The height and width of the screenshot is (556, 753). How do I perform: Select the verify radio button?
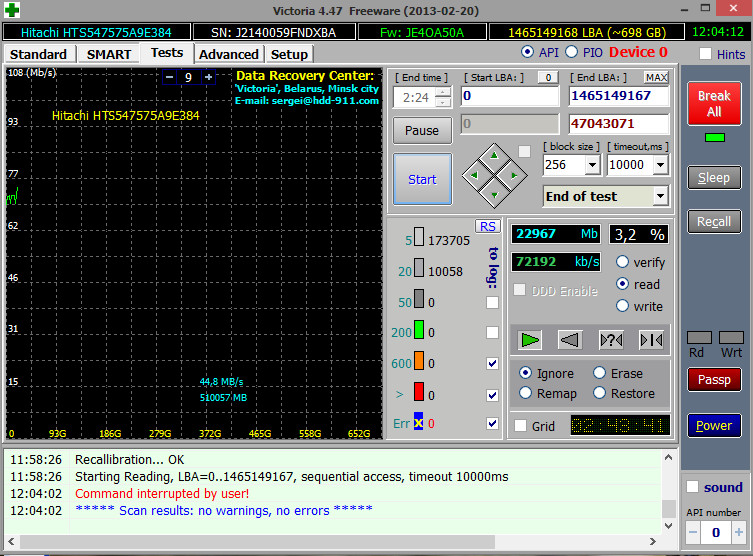623,262
